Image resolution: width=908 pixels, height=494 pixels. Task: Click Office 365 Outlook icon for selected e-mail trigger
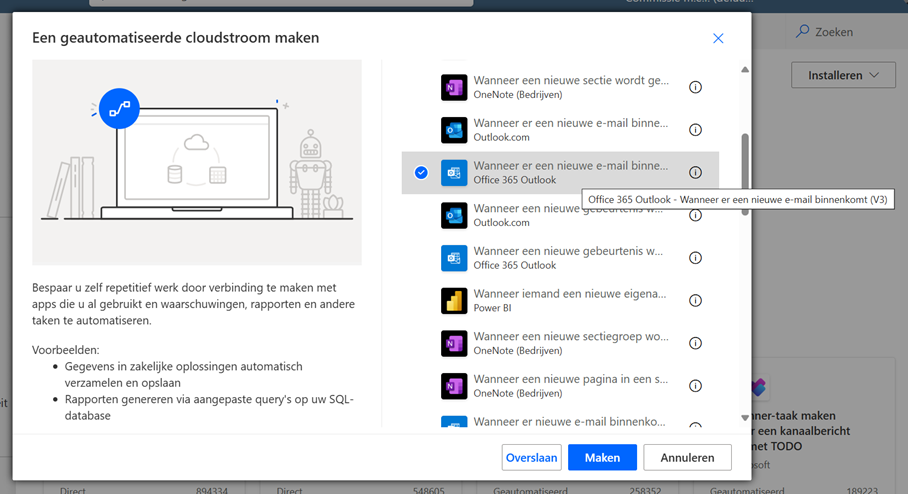pyautogui.click(x=454, y=173)
